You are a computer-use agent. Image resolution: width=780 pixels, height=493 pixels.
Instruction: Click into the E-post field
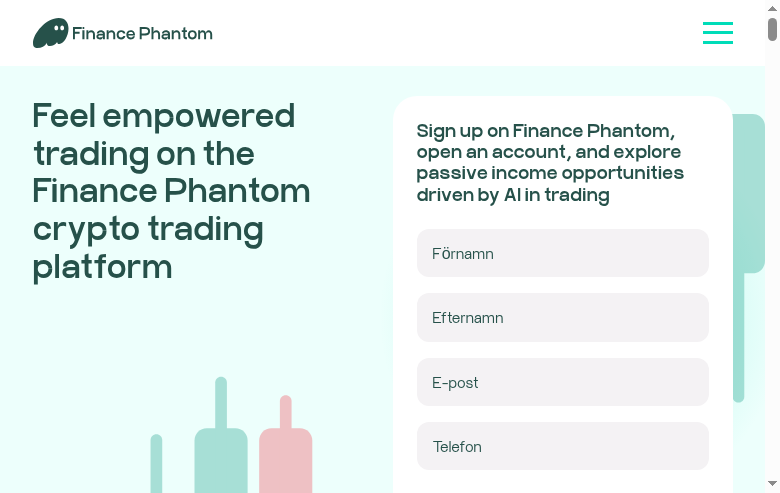[562, 382]
